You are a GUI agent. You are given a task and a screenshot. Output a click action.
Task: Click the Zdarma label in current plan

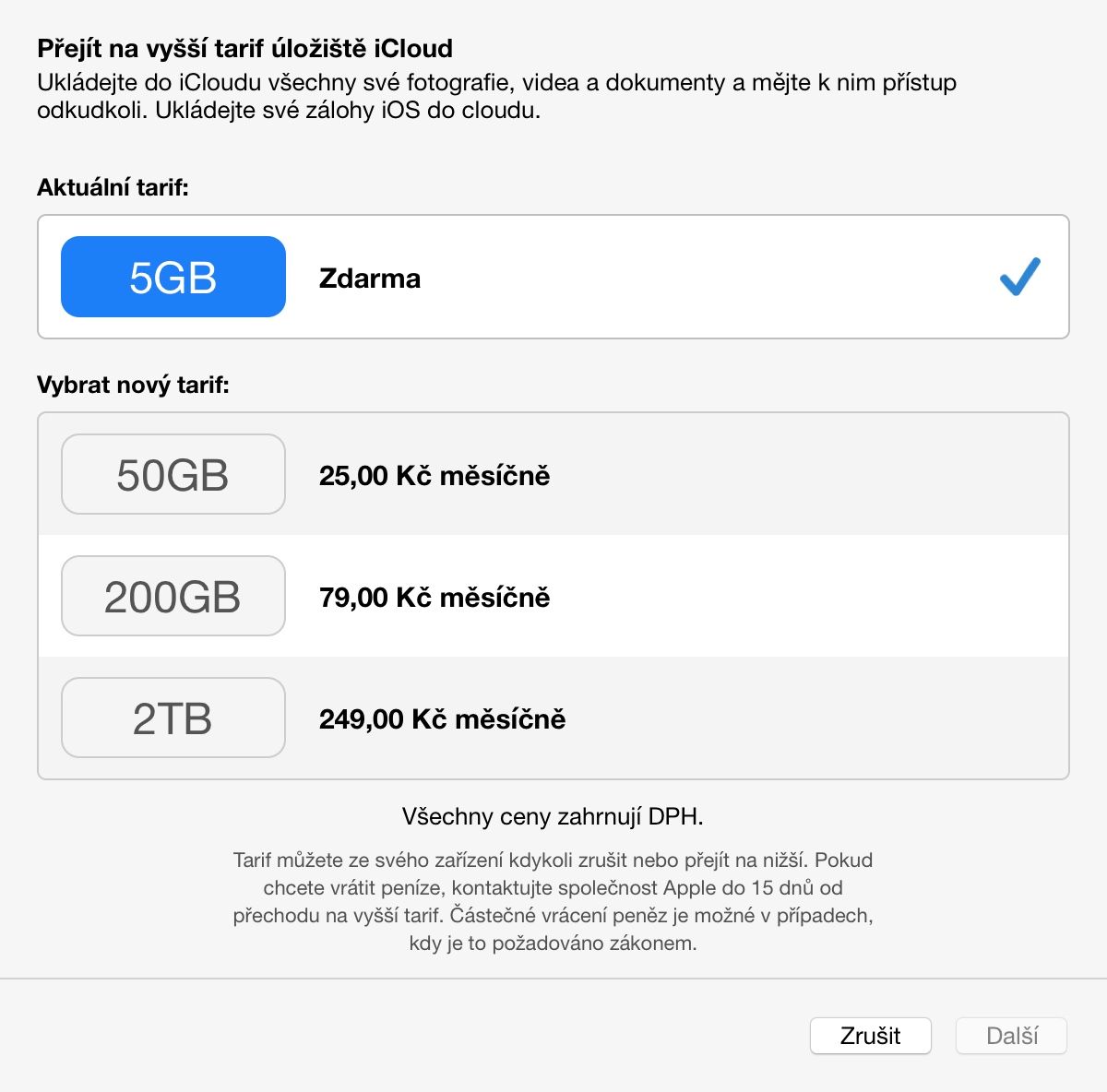click(x=370, y=279)
